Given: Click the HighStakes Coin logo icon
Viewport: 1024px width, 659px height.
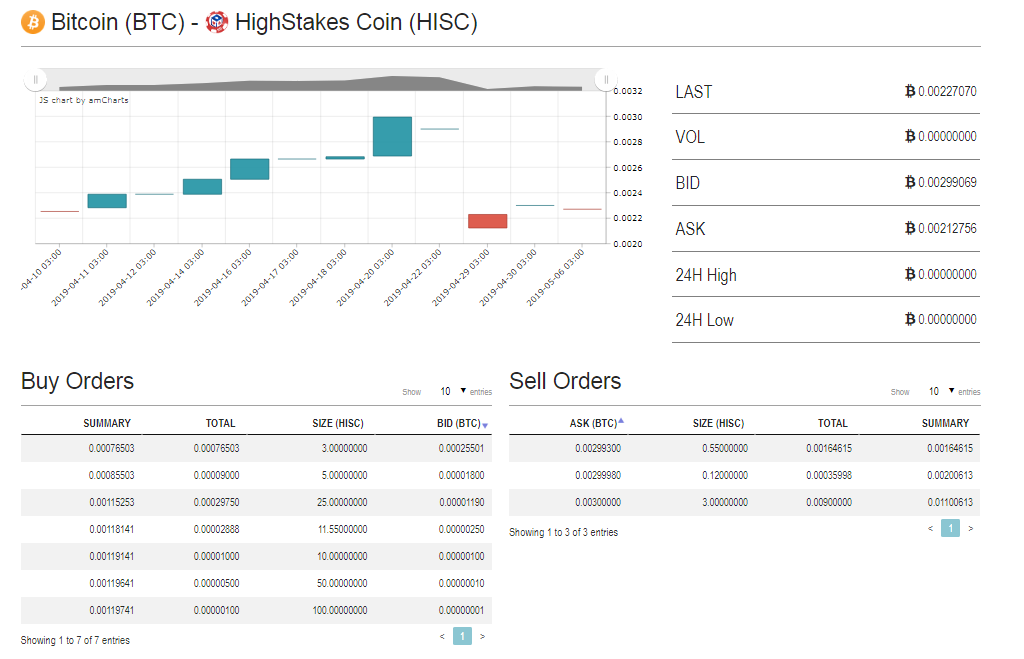Looking at the screenshot, I should (x=217, y=22).
